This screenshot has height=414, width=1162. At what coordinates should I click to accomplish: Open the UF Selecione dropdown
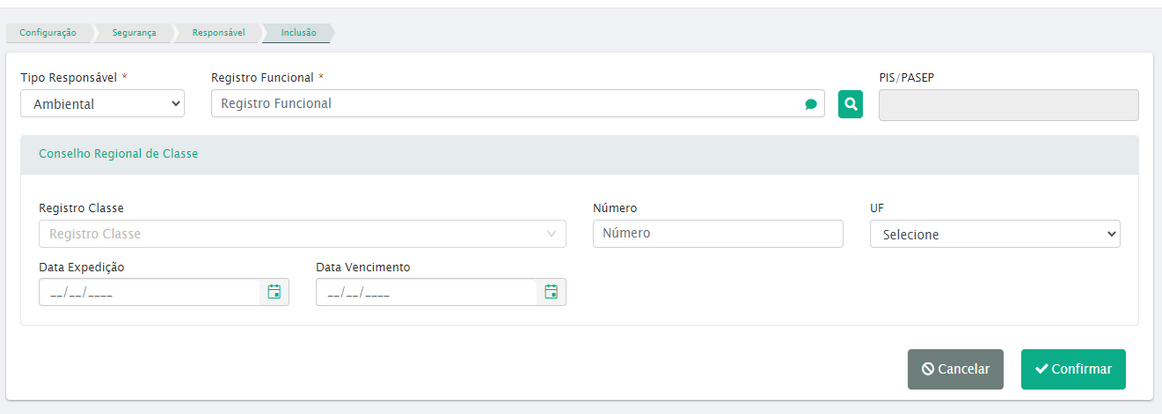click(x=995, y=234)
